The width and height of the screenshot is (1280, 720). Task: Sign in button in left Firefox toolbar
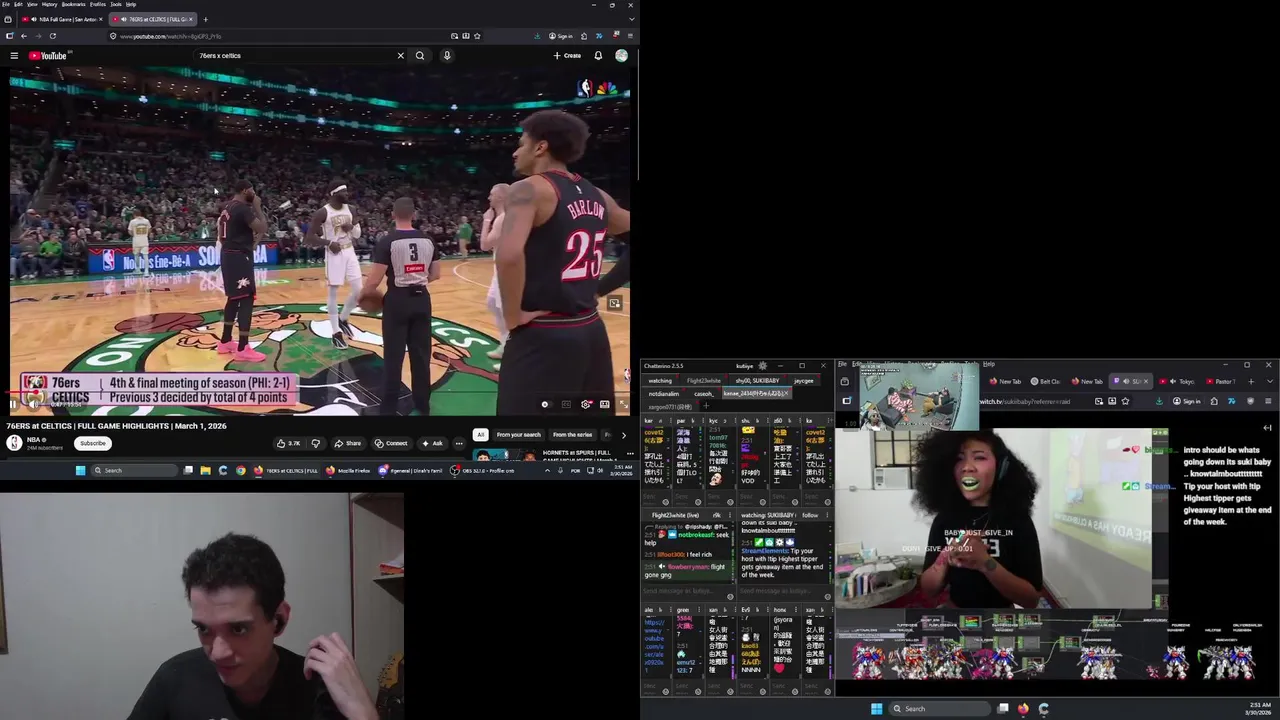point(561,36)
